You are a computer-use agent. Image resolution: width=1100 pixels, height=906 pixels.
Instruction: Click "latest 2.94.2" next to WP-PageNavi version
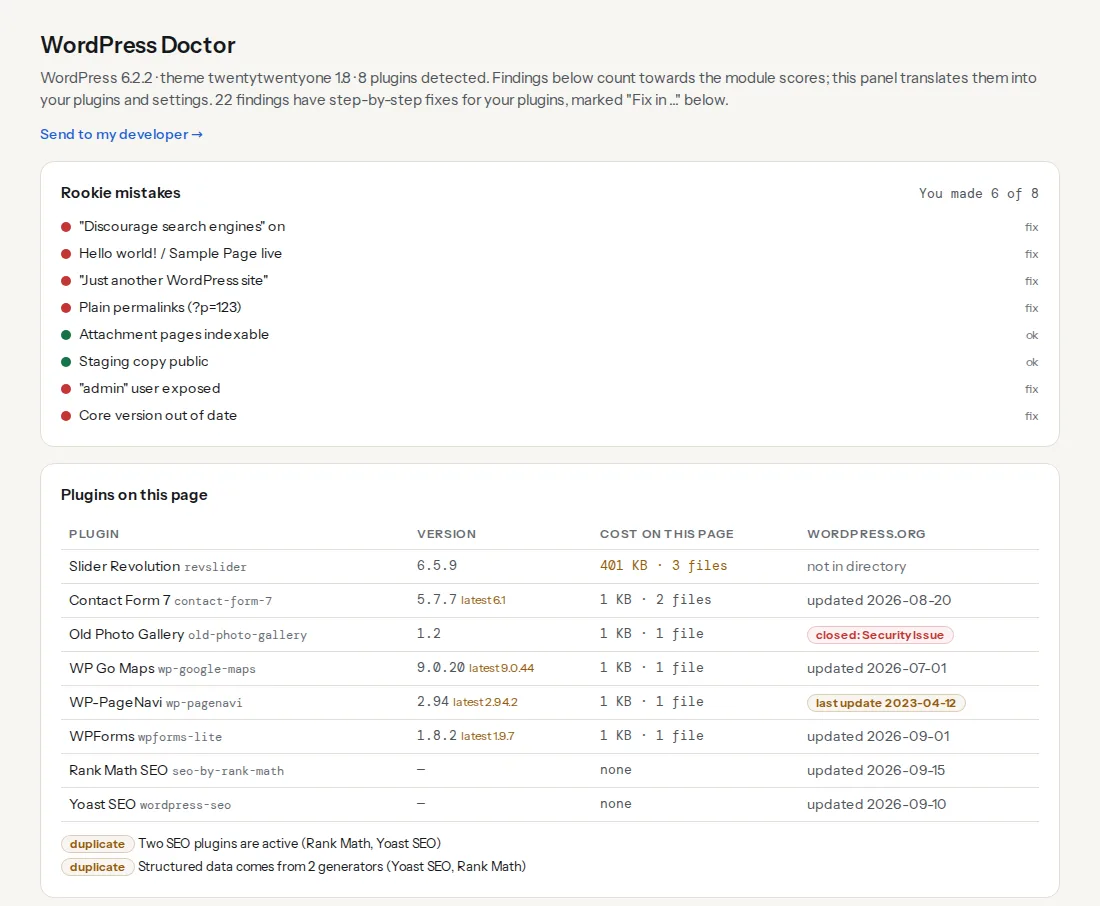[485, 702]
